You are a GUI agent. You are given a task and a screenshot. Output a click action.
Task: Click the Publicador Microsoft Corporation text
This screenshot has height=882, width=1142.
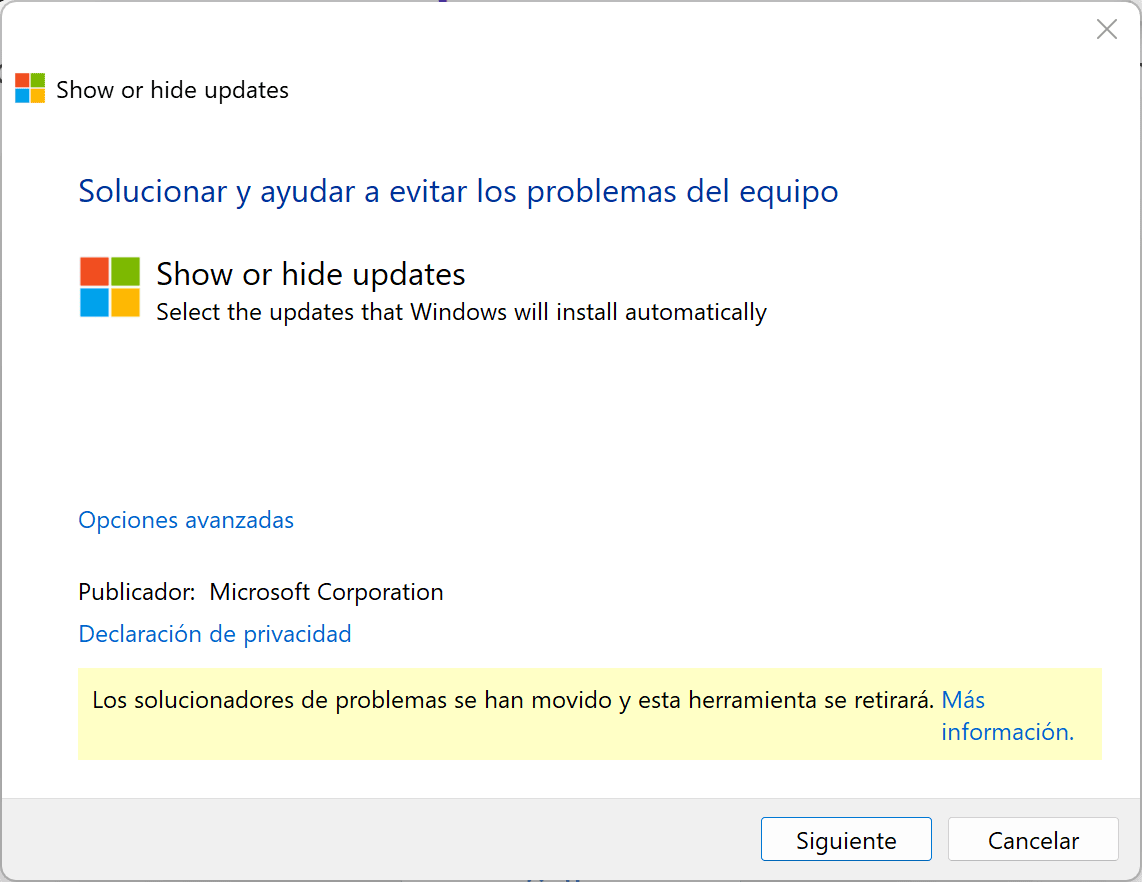(260, 591)
